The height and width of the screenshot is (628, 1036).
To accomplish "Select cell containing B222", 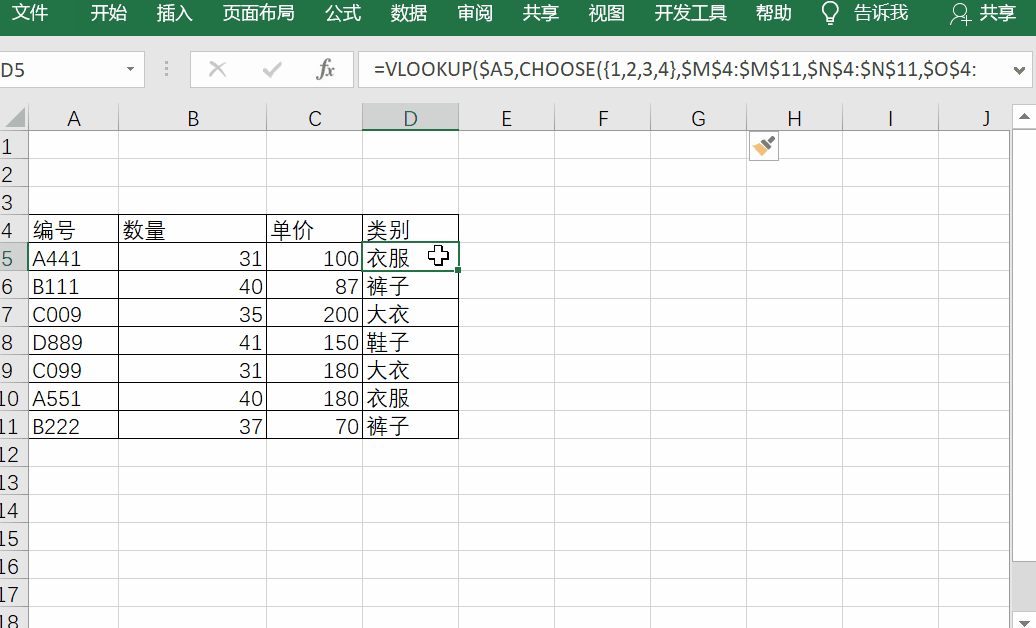I will tap(73, 426).
